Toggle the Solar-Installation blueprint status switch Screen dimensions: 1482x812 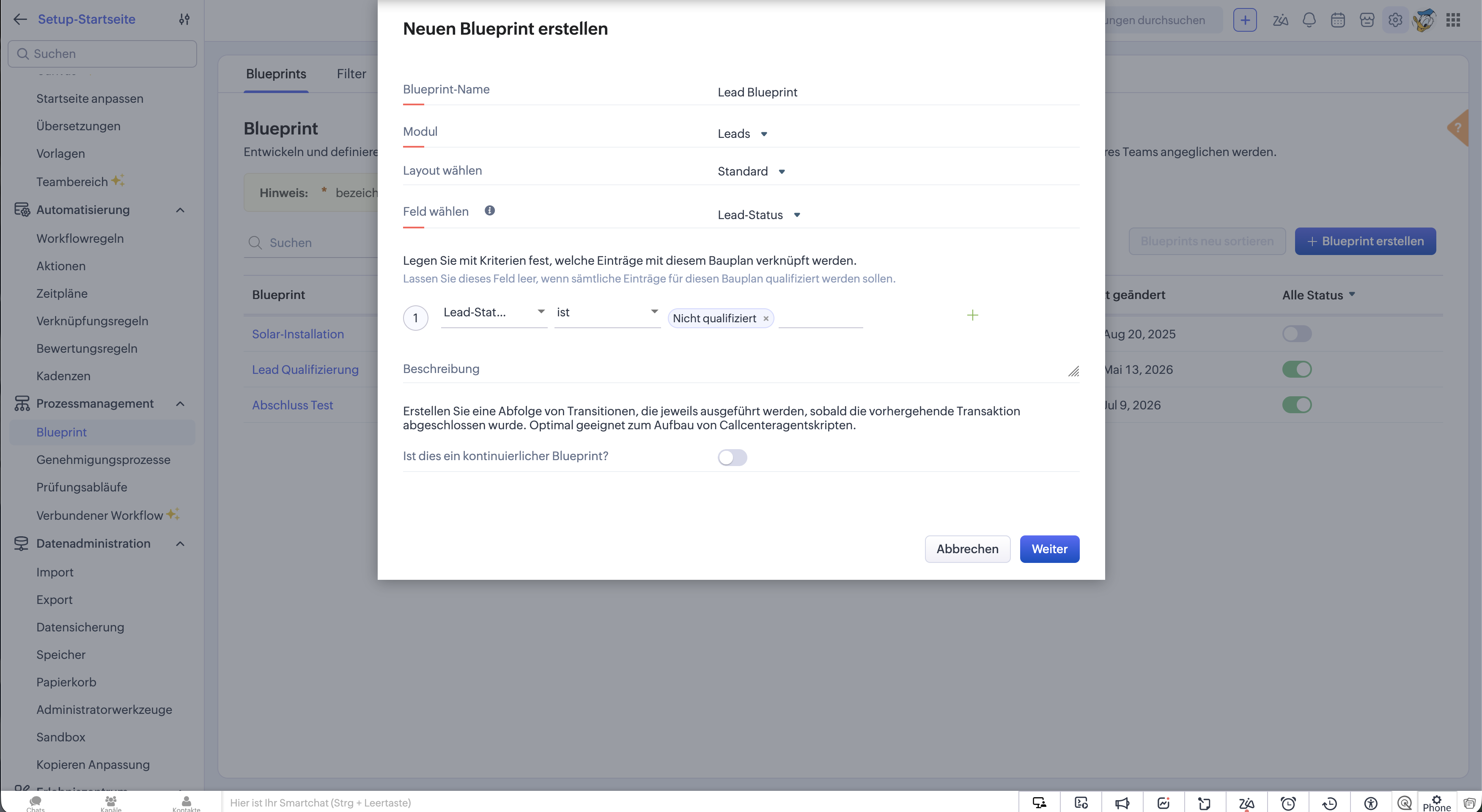click(1297, 334)
